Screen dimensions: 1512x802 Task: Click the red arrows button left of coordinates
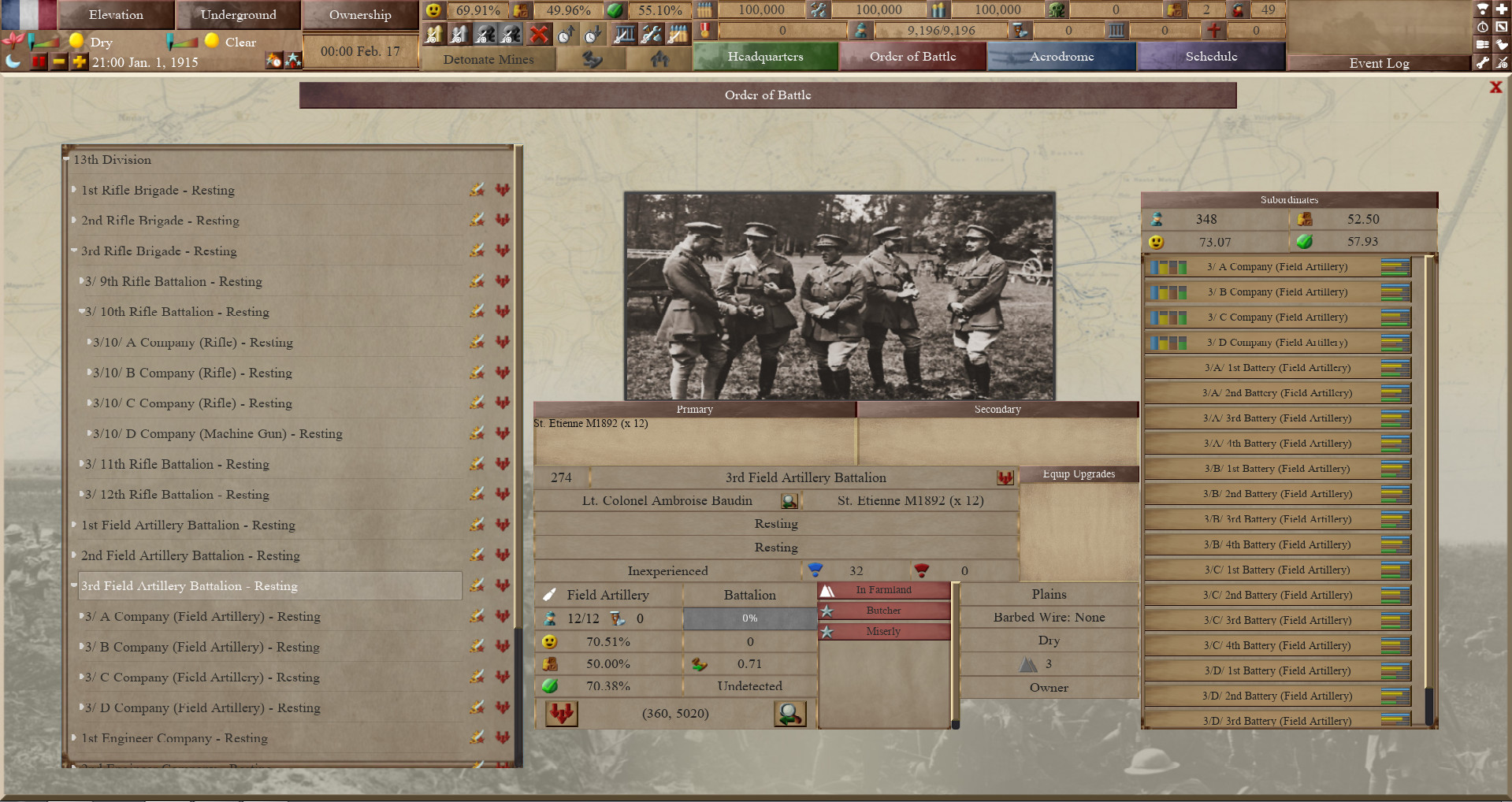(x=561, y=714)
